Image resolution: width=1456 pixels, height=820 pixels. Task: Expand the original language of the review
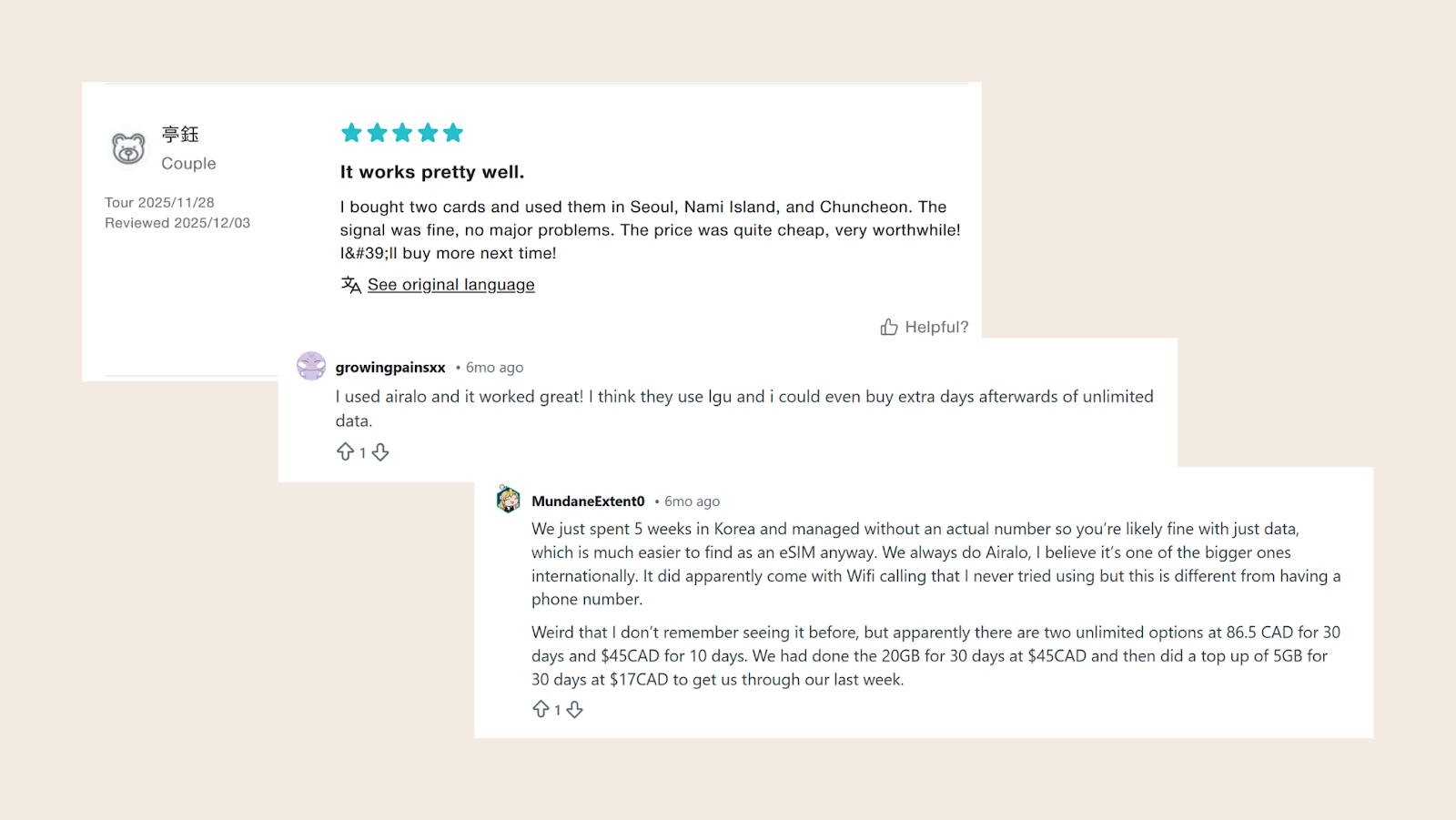(x=450, y=285)
